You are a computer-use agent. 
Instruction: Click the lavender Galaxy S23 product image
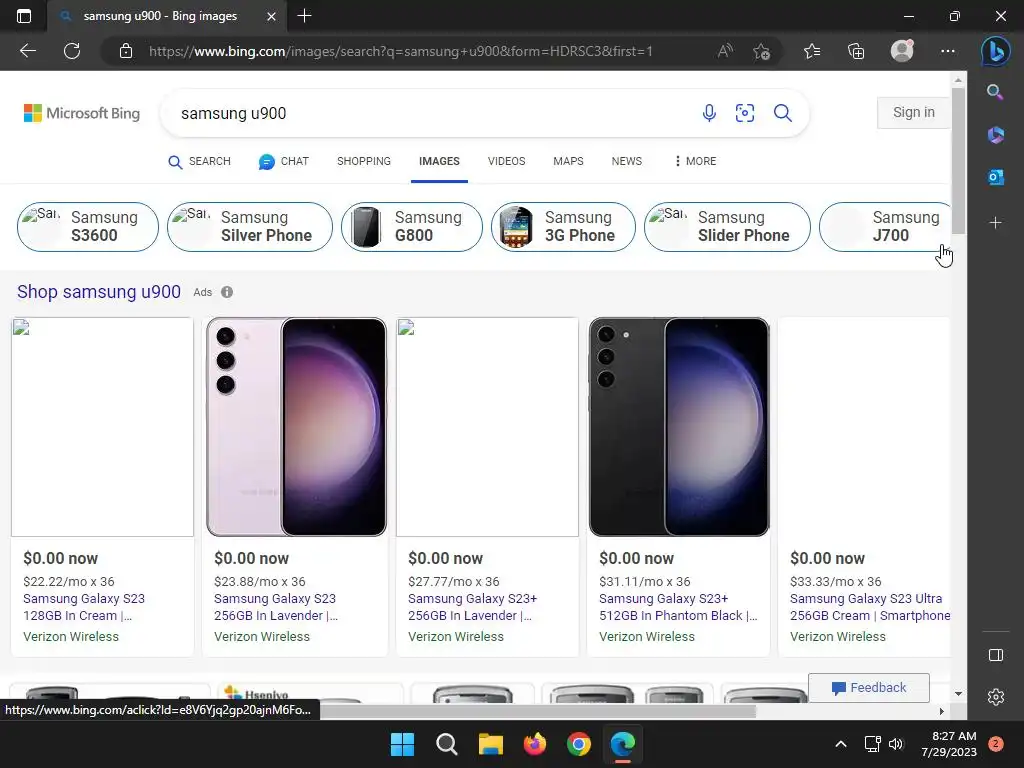pyautogui.click(x=296, y=427)
